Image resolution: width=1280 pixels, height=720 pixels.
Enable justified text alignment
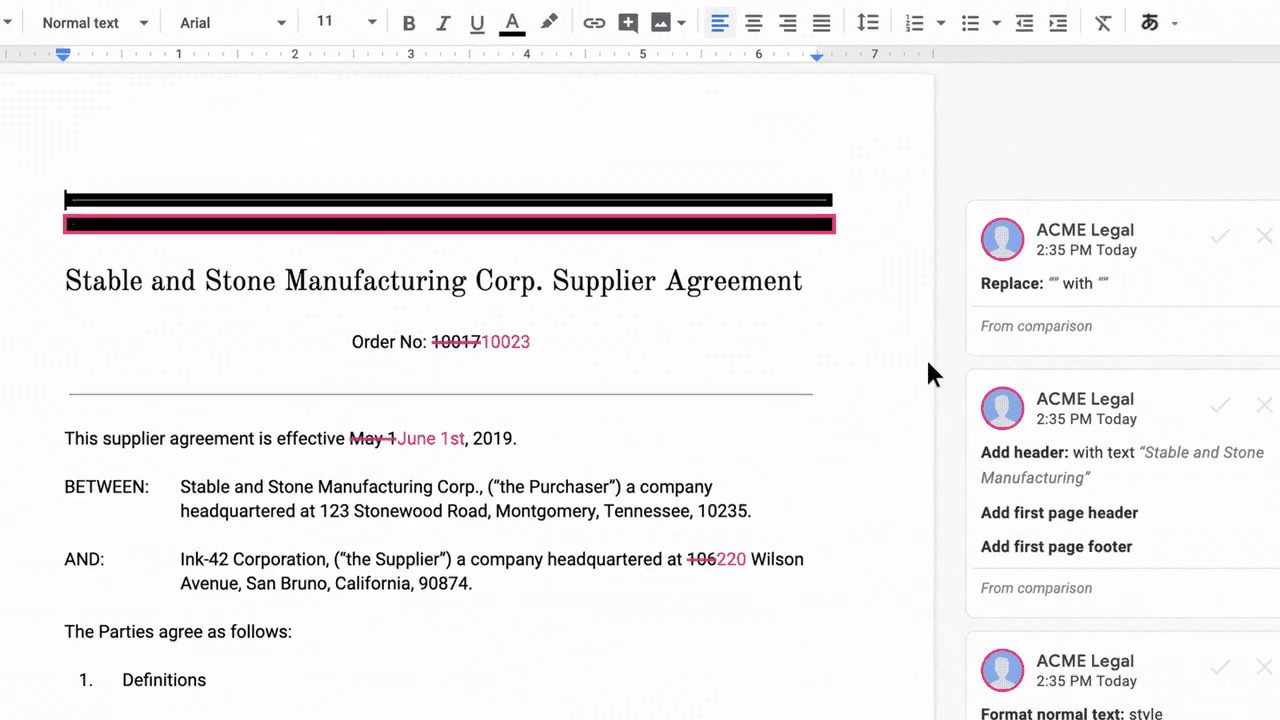[x=821, y=22]
